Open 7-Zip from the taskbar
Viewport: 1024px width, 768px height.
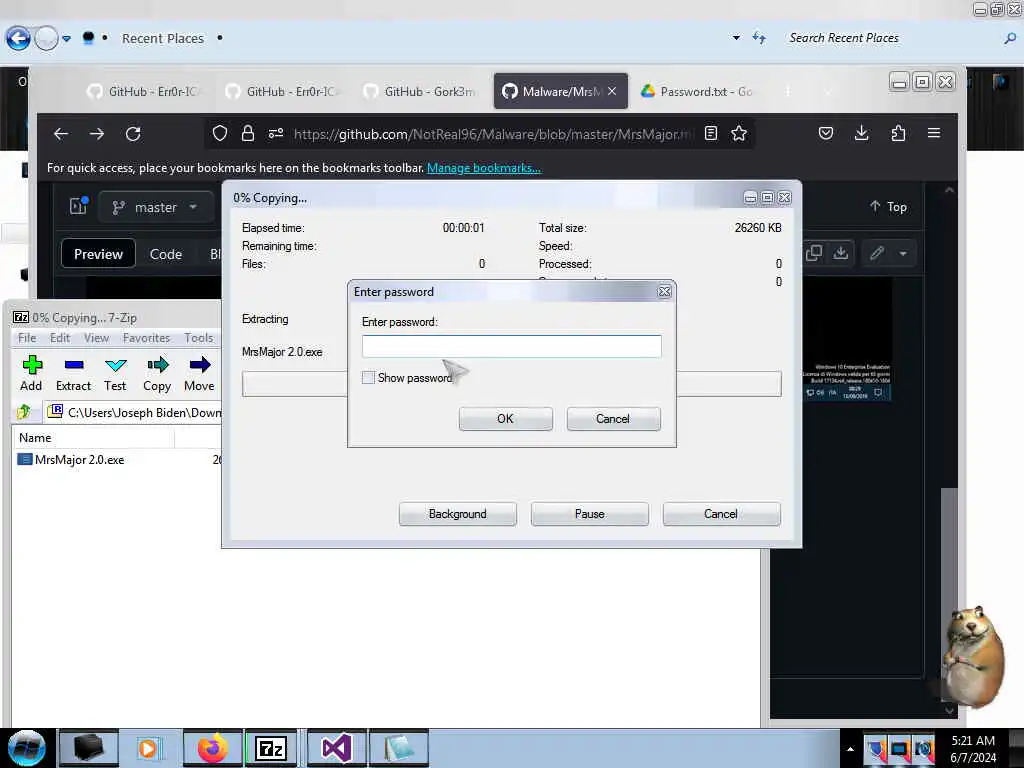point(271,748)
